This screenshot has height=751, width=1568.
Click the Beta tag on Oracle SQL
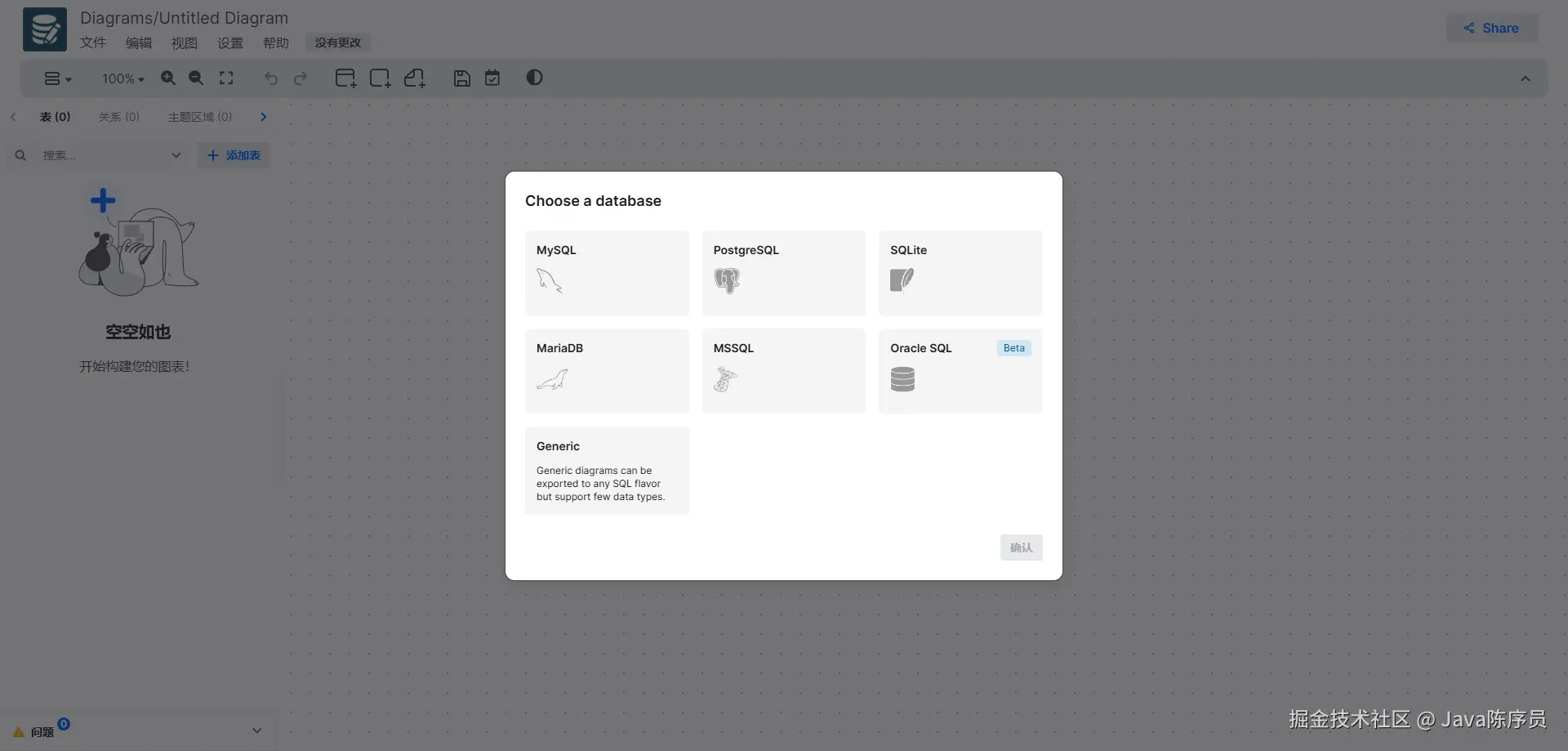pyautogui.click(x=1014, y=348)
